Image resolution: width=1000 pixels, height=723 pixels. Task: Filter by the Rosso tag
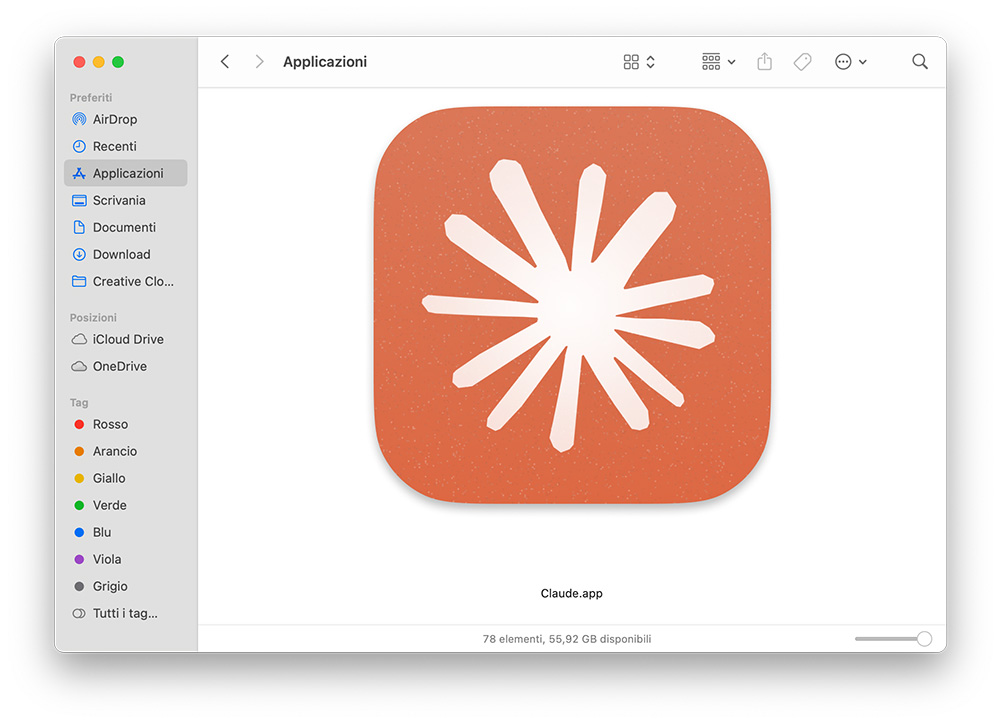tap(126, 424)
